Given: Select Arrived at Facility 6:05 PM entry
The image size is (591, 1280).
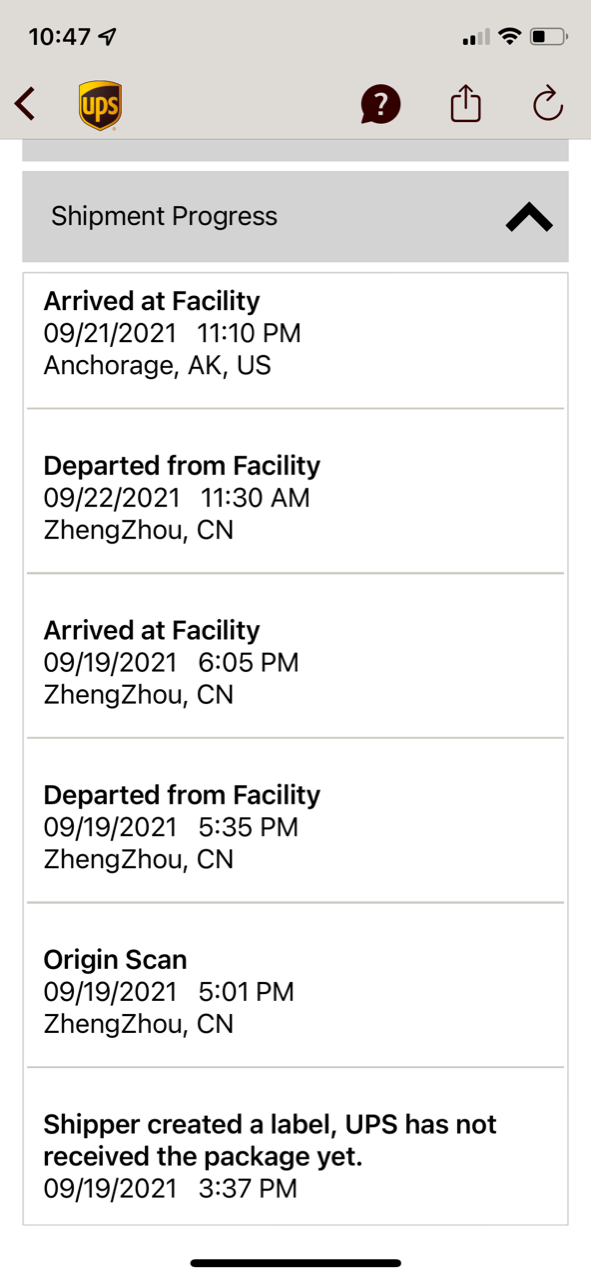Looking at the screenshot, I should [x=295, y=656].
